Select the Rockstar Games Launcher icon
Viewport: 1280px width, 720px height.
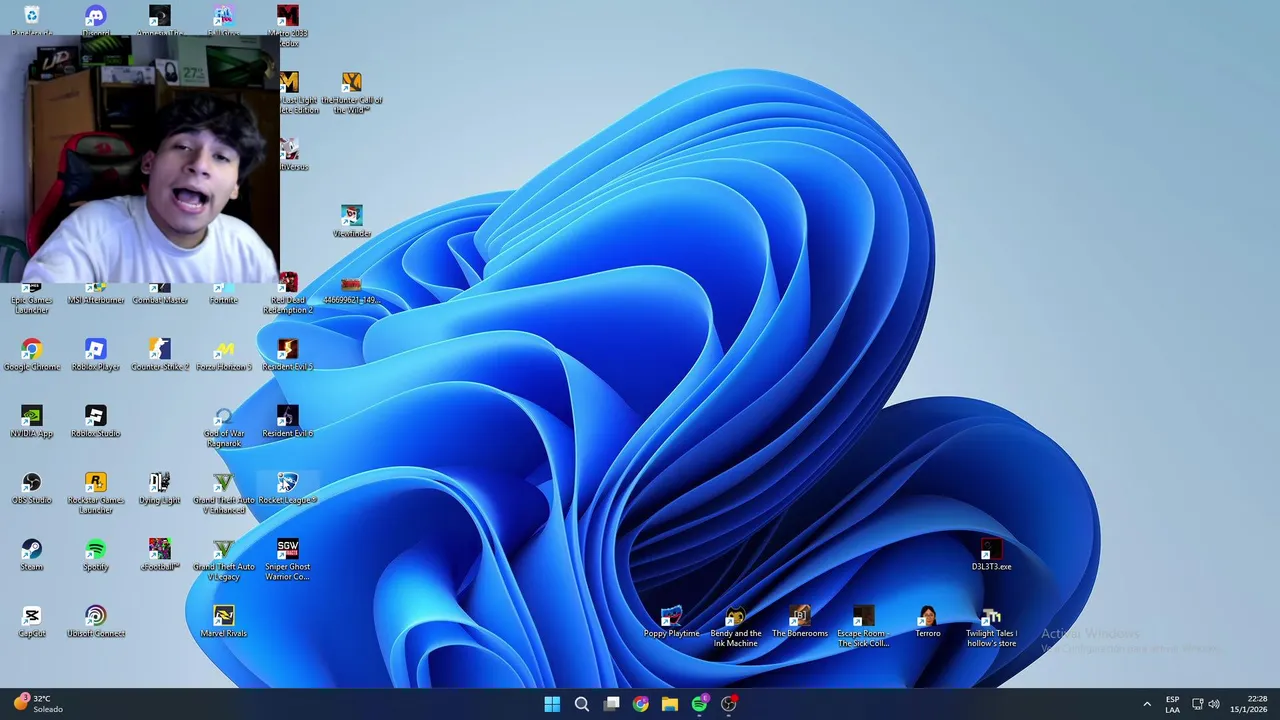(x=95, y=494)
